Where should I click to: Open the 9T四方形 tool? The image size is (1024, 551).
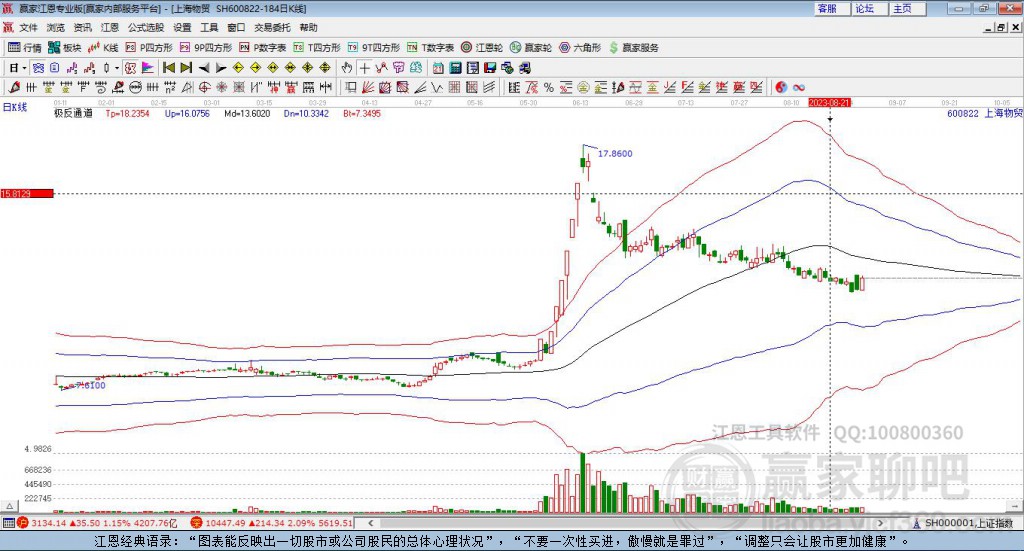click(x=374, y=48)
